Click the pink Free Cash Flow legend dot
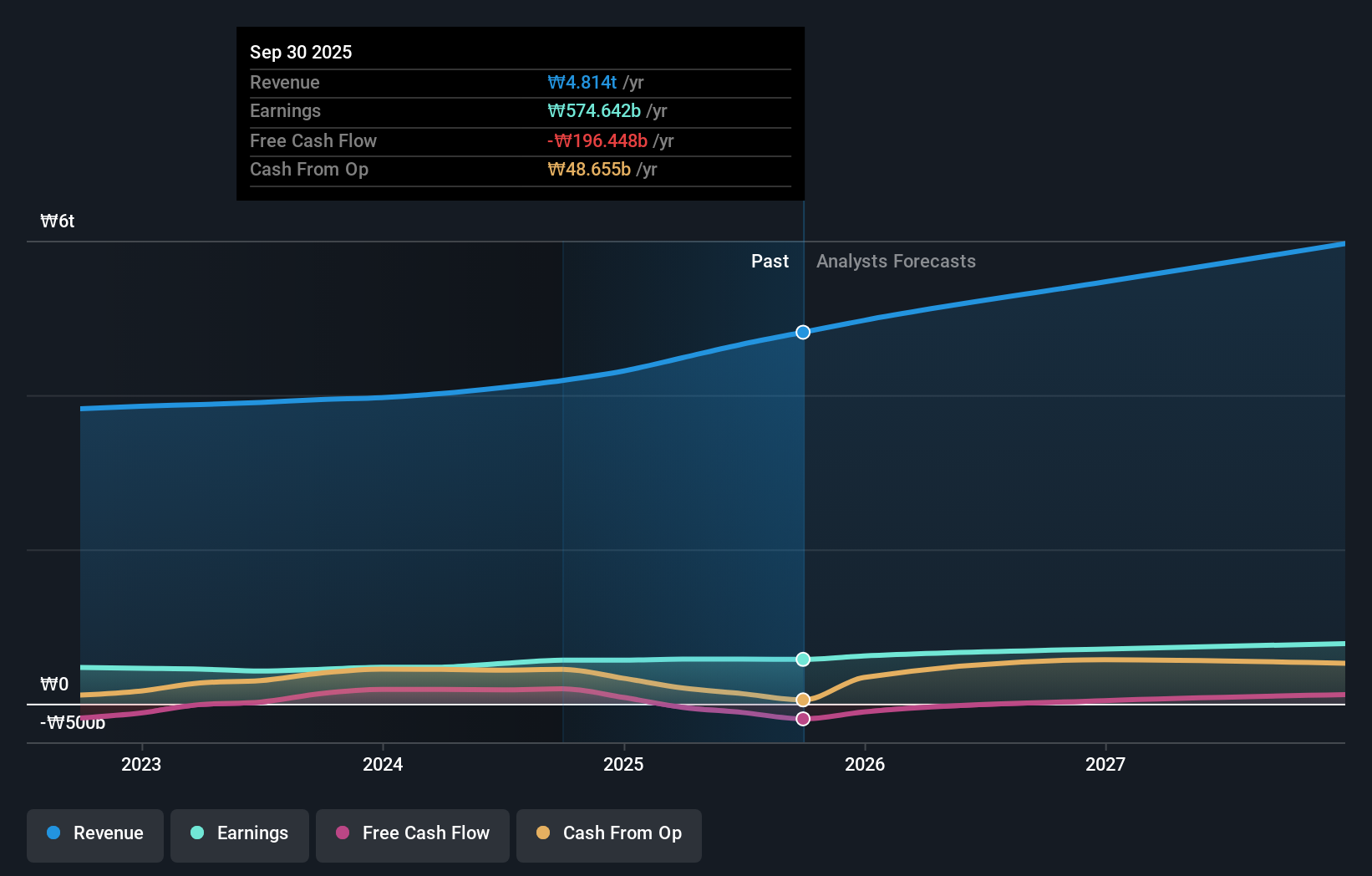The width and height of the screenshot is (1372, 876). (342, 833)
